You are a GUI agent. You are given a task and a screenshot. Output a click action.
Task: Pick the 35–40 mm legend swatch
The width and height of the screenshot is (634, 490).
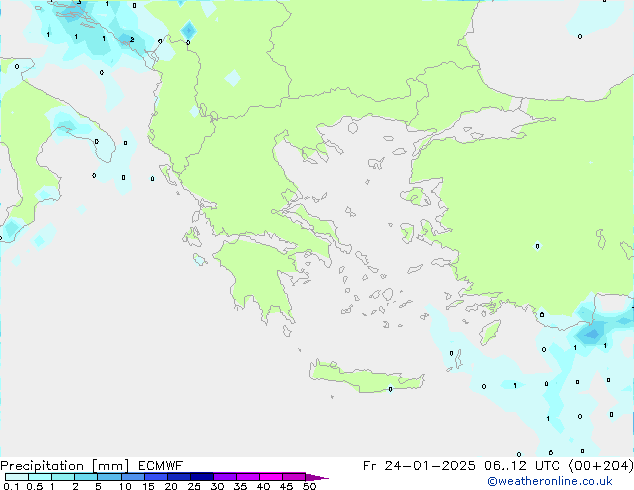coord(248,477)
